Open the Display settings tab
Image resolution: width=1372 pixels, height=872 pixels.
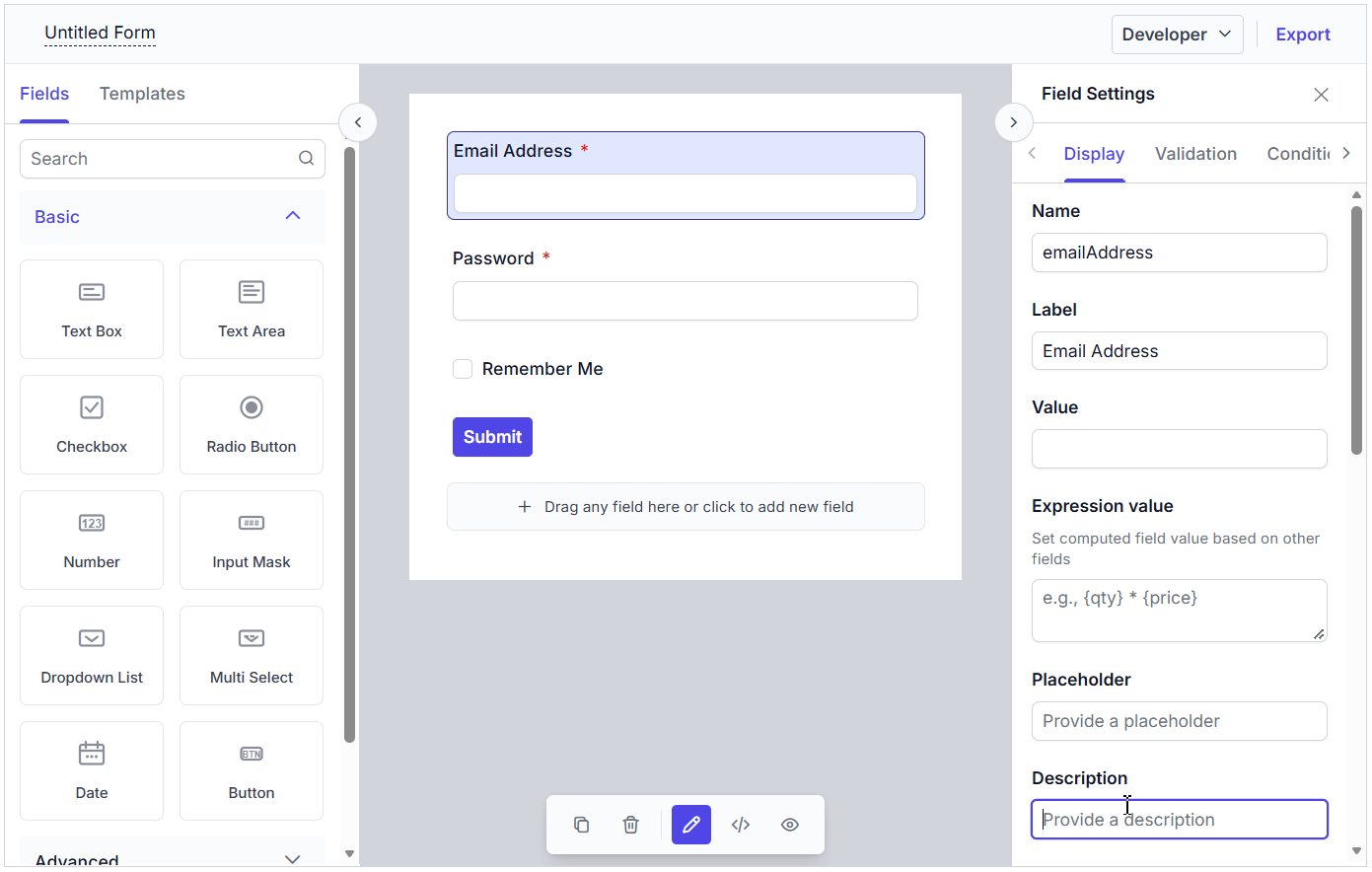coord(1094,154)
